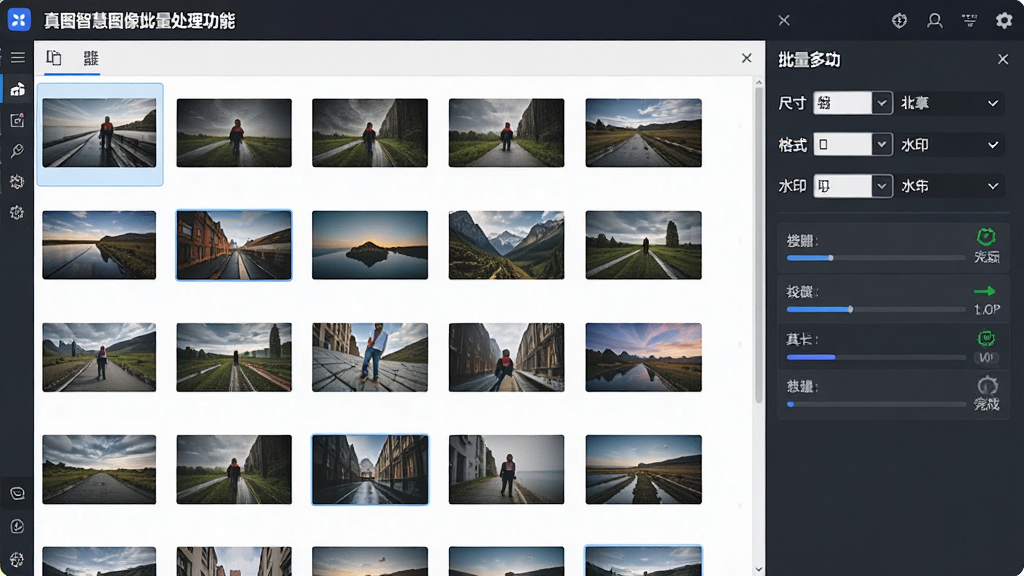Select the small island at sunset thumbnail
1024x576 pixels.
pyautogui.click(x=370, y=245)
